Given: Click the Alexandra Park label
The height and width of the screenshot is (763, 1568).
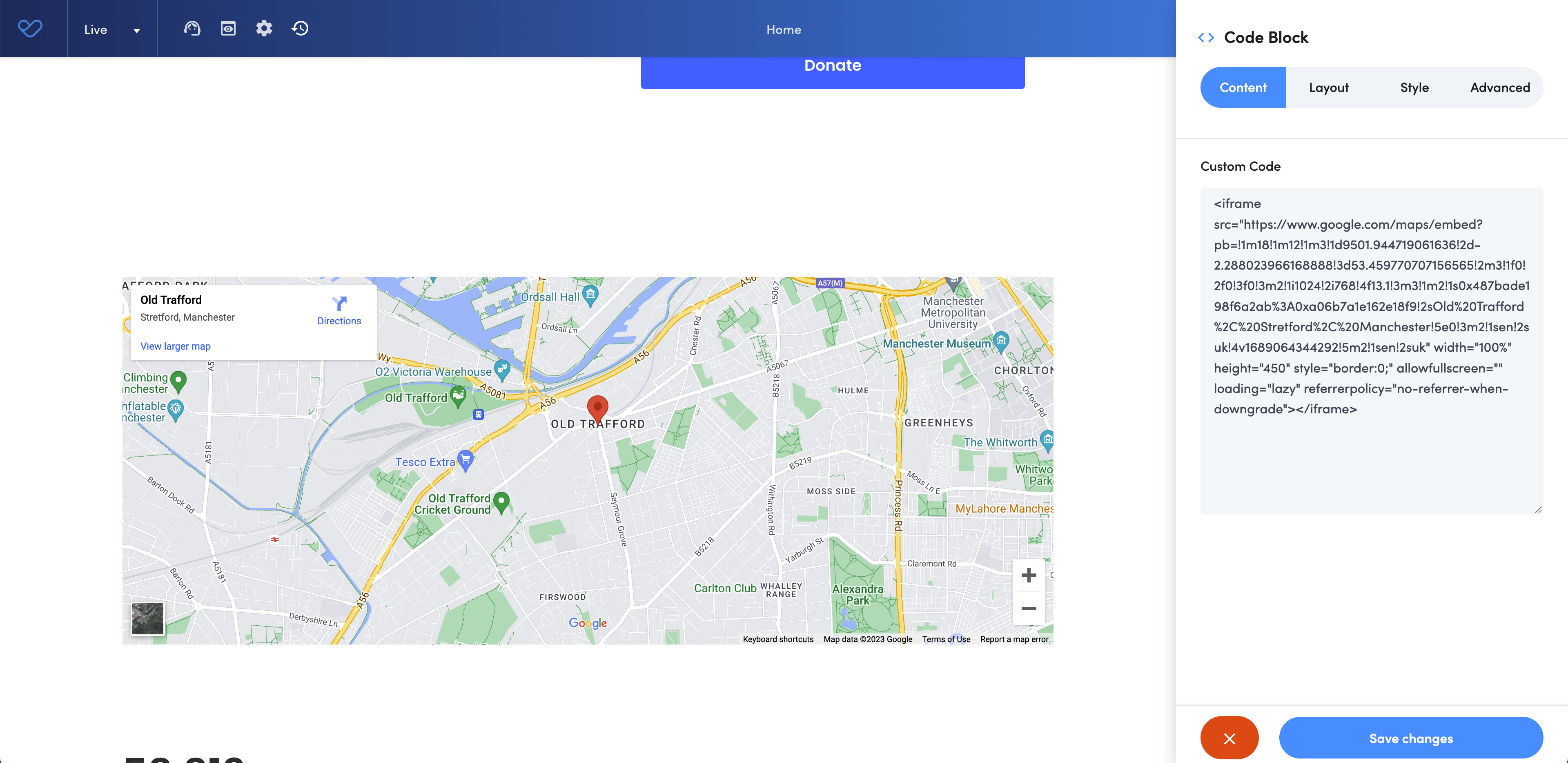Looking at the screenshot, I should 857,594.
